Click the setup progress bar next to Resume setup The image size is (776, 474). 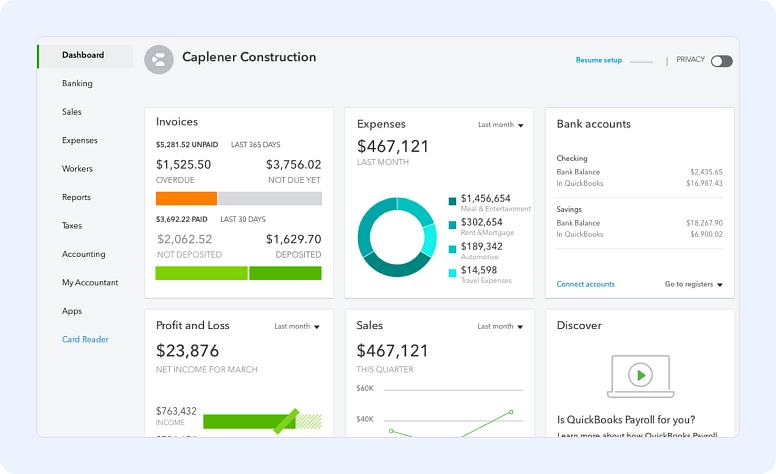(641, 62)
